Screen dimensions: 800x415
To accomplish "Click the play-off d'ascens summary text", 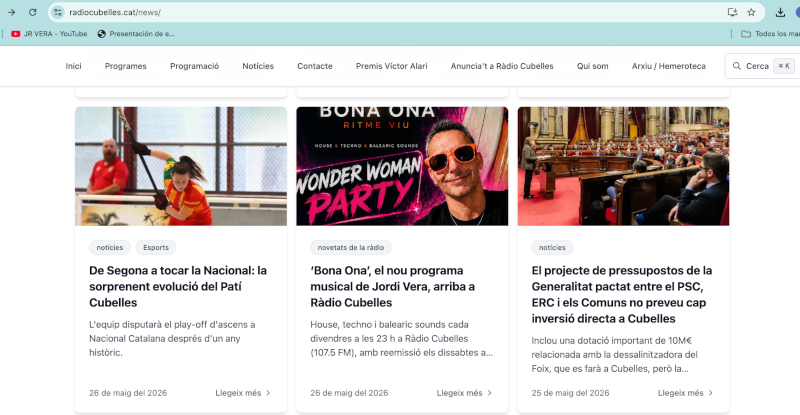I will tap(172, 338).
